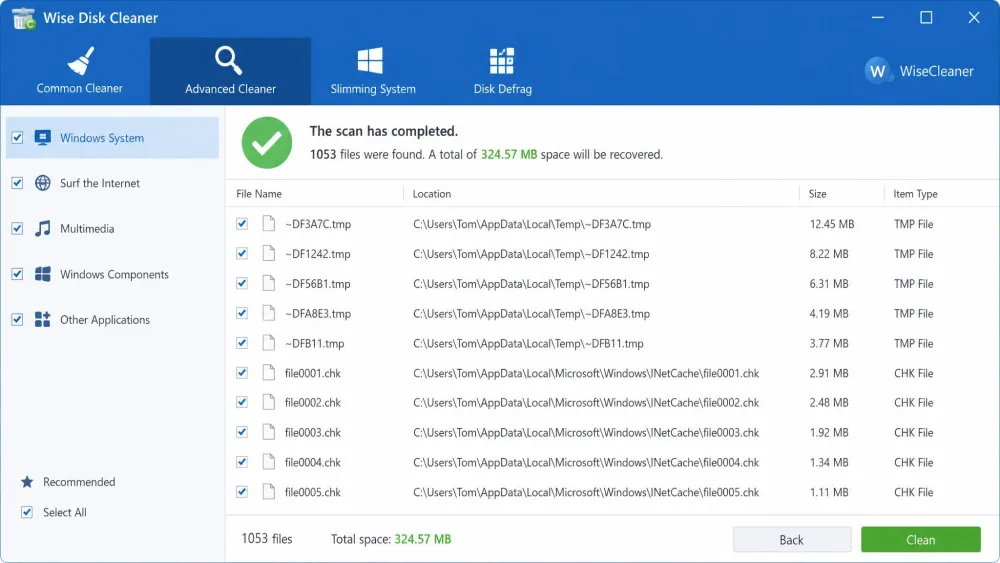1000x563 pixels.
Task: Select the file name file0002.chk
Action: (312, 403)
